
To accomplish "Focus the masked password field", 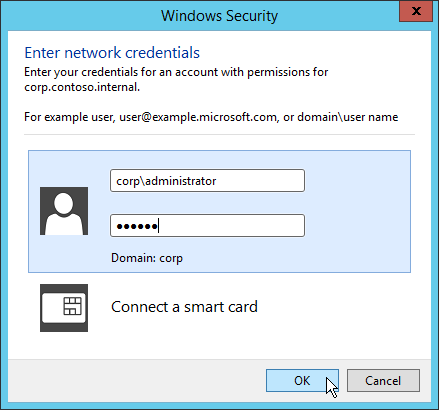I will 207,226.
